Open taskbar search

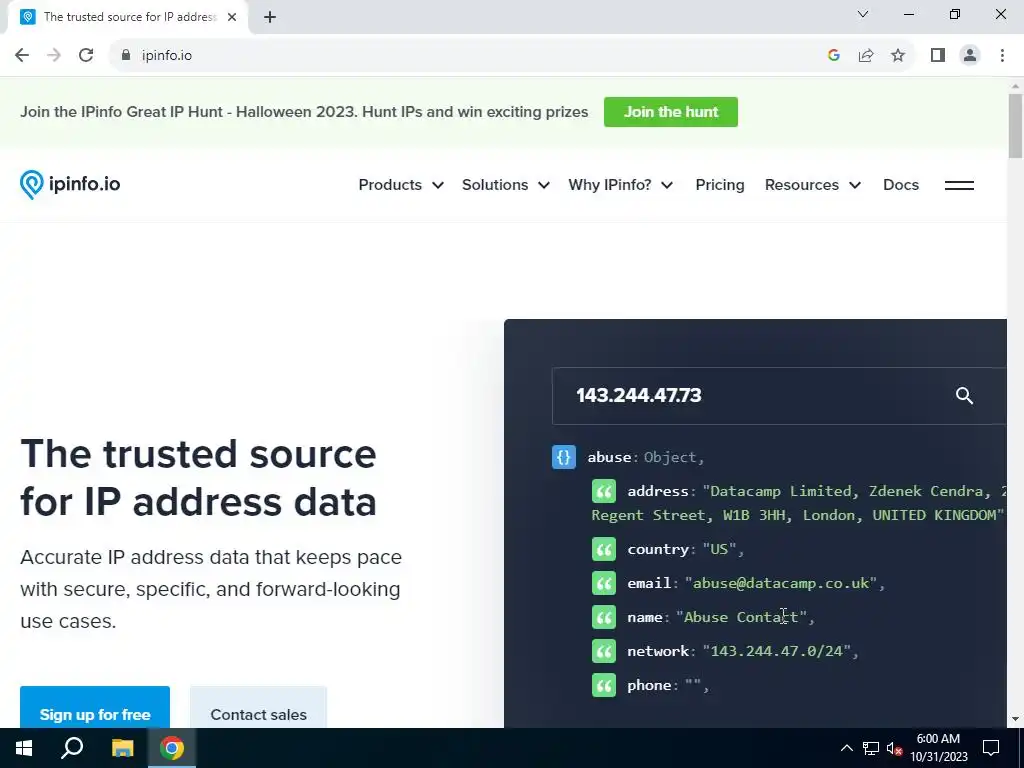[x=72, y=748]
